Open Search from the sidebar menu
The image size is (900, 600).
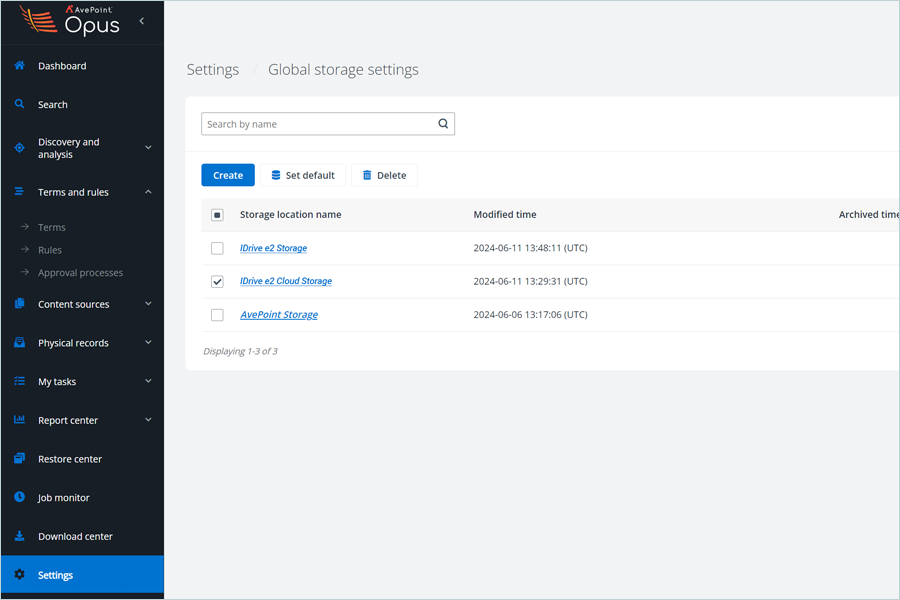(53, 104)
